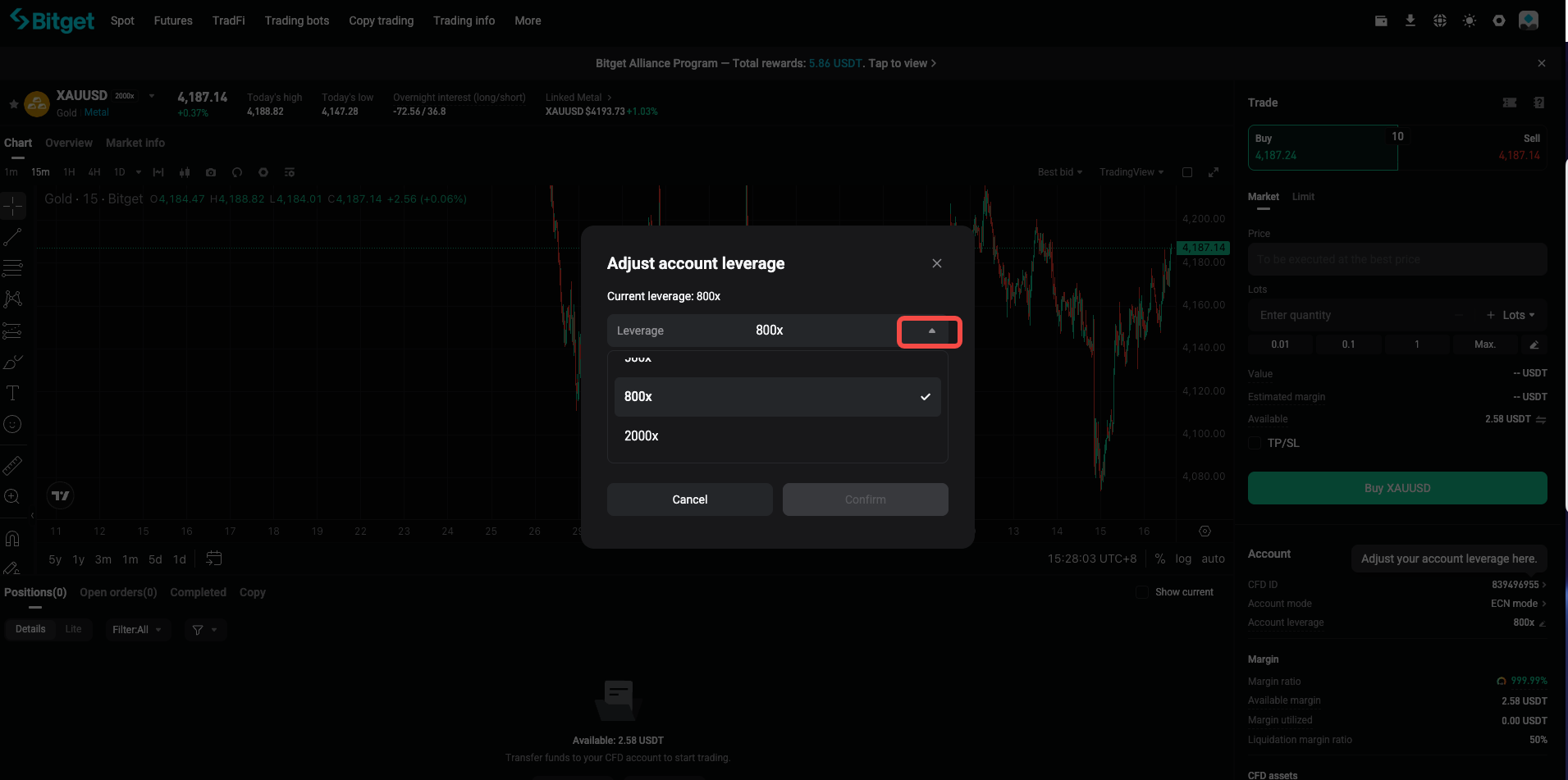Image resolution: width=1568 pixels, height=780 pixels.
Task: Select the 800x leverage option
Action: [x=777, y=397]
